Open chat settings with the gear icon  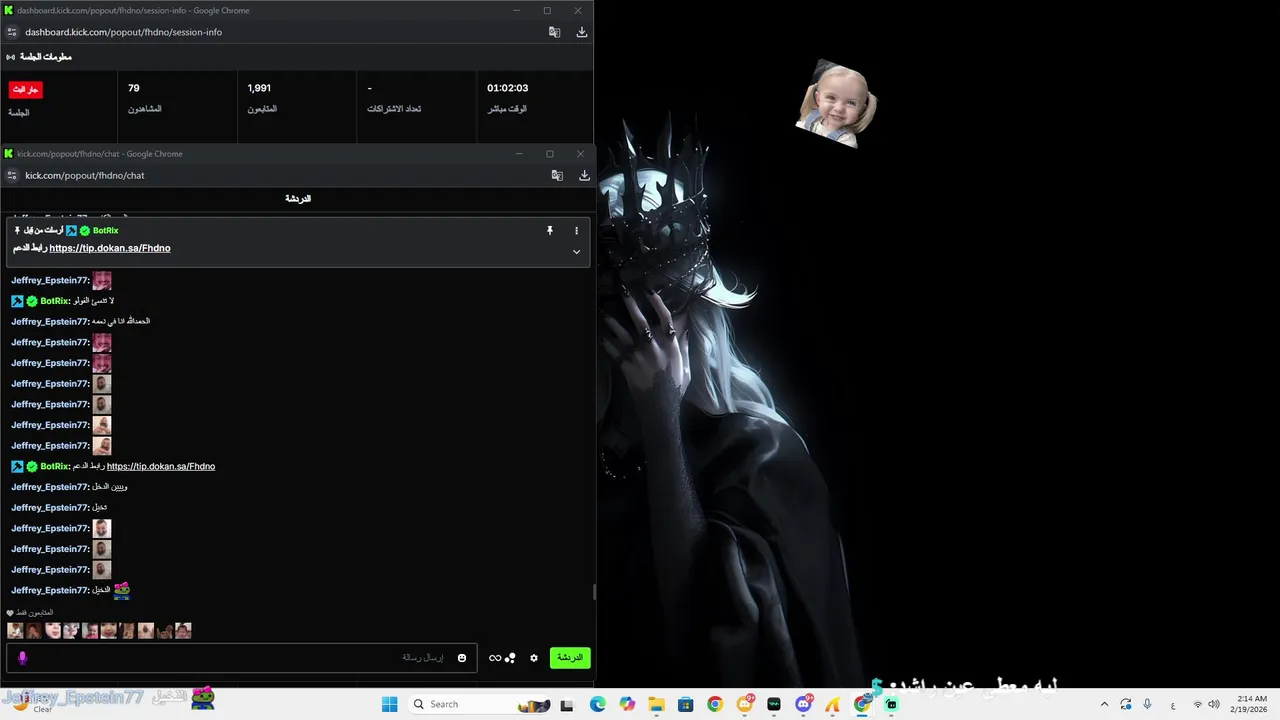click(534, 658)
